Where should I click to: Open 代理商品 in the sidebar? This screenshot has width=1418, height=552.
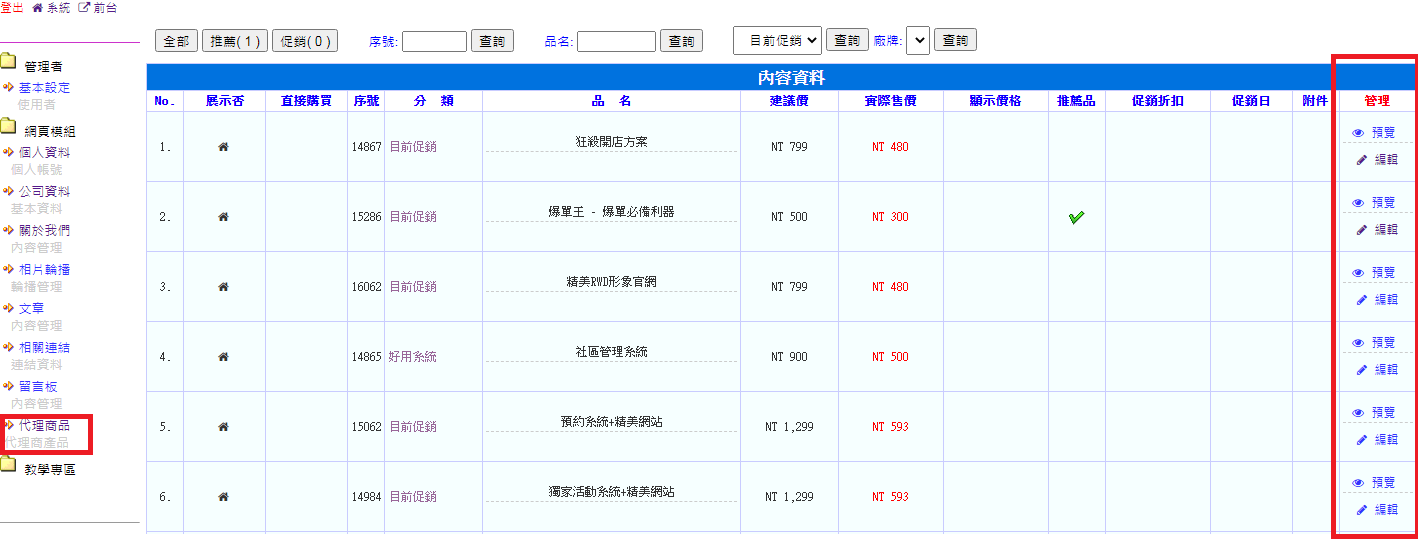click(44, 425)
